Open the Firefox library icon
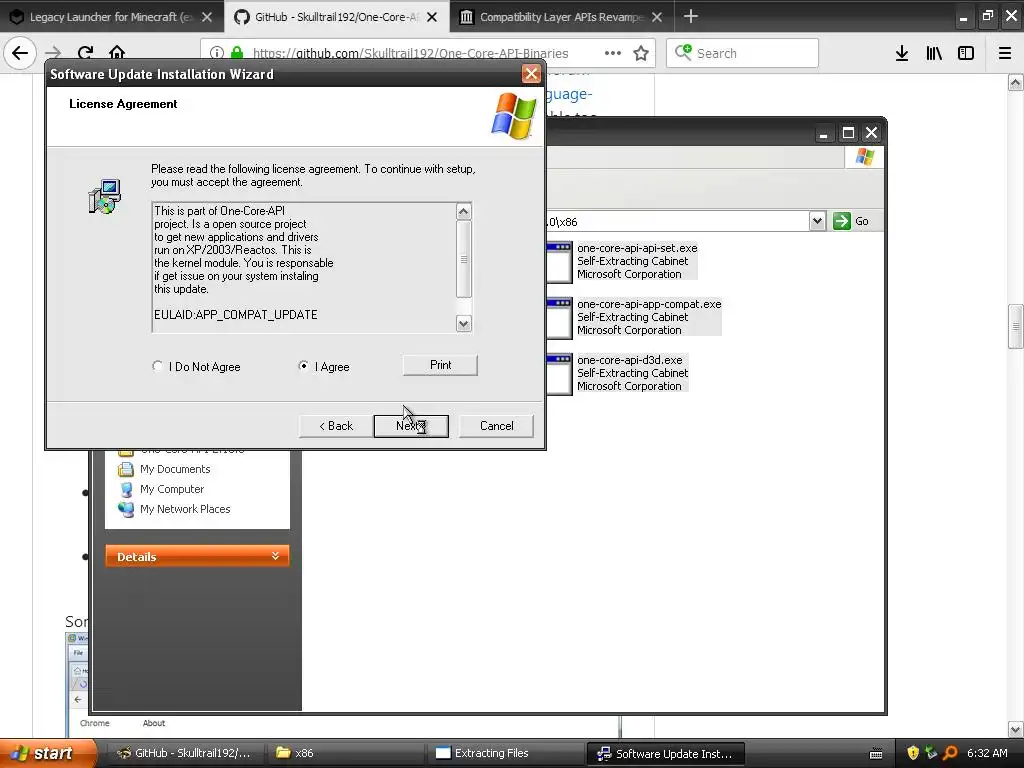The height and width of the screenshot is (768, 1024). click(x=934, y=53)
